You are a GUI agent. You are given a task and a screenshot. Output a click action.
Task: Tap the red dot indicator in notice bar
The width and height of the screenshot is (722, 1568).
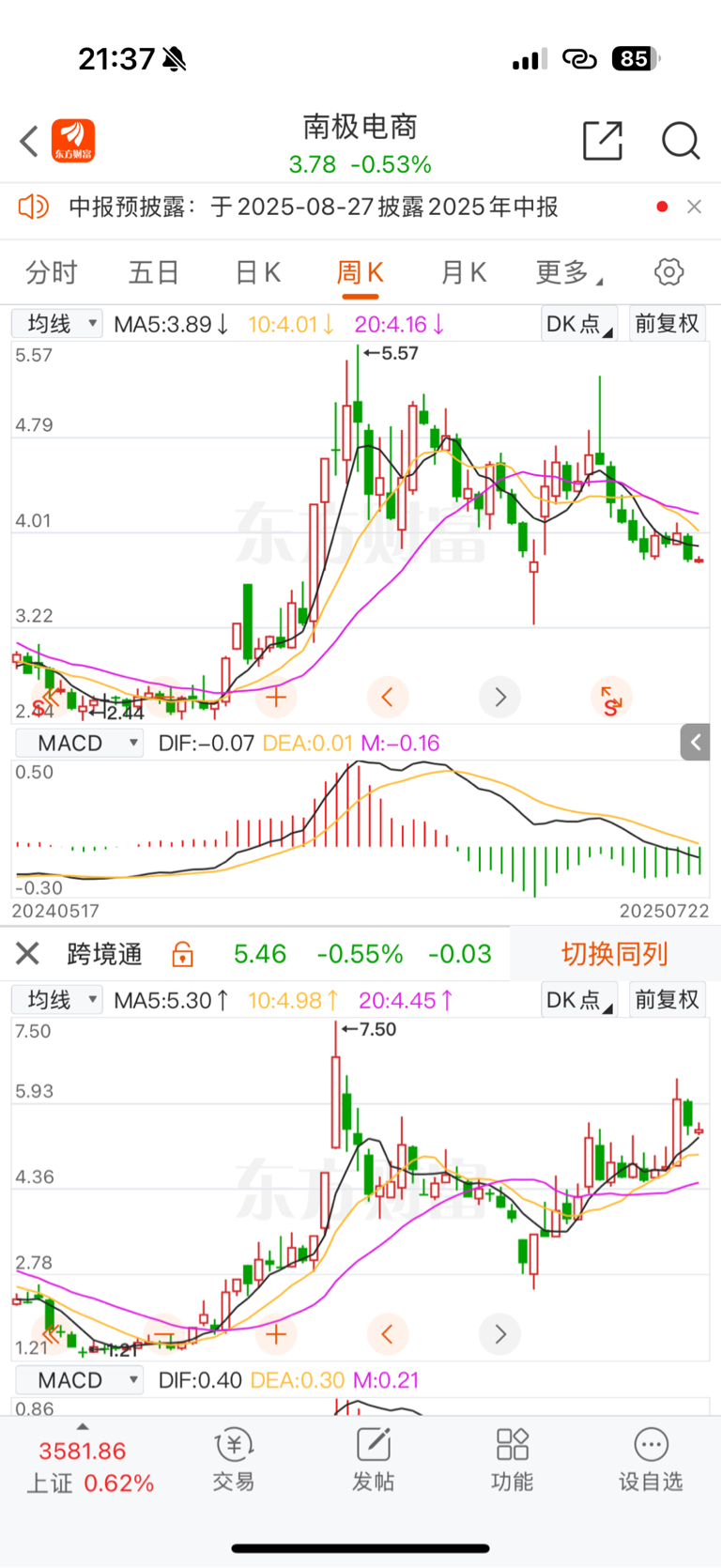[662, 207]
